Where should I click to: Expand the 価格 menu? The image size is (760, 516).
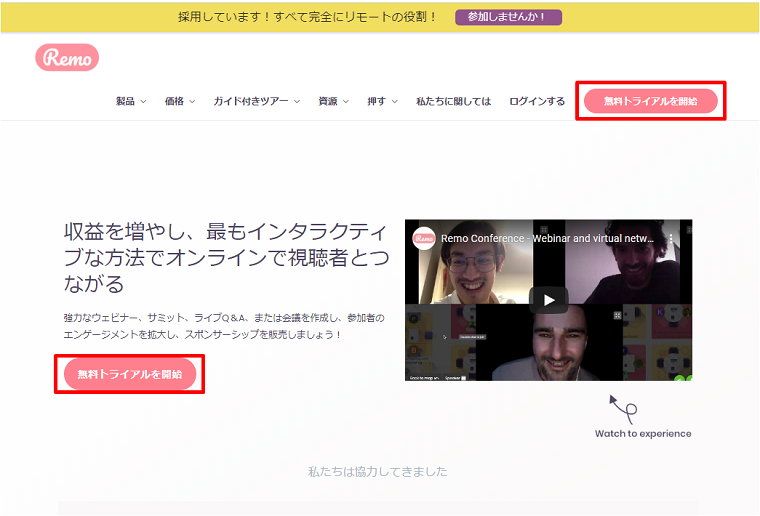click(180, 101)
